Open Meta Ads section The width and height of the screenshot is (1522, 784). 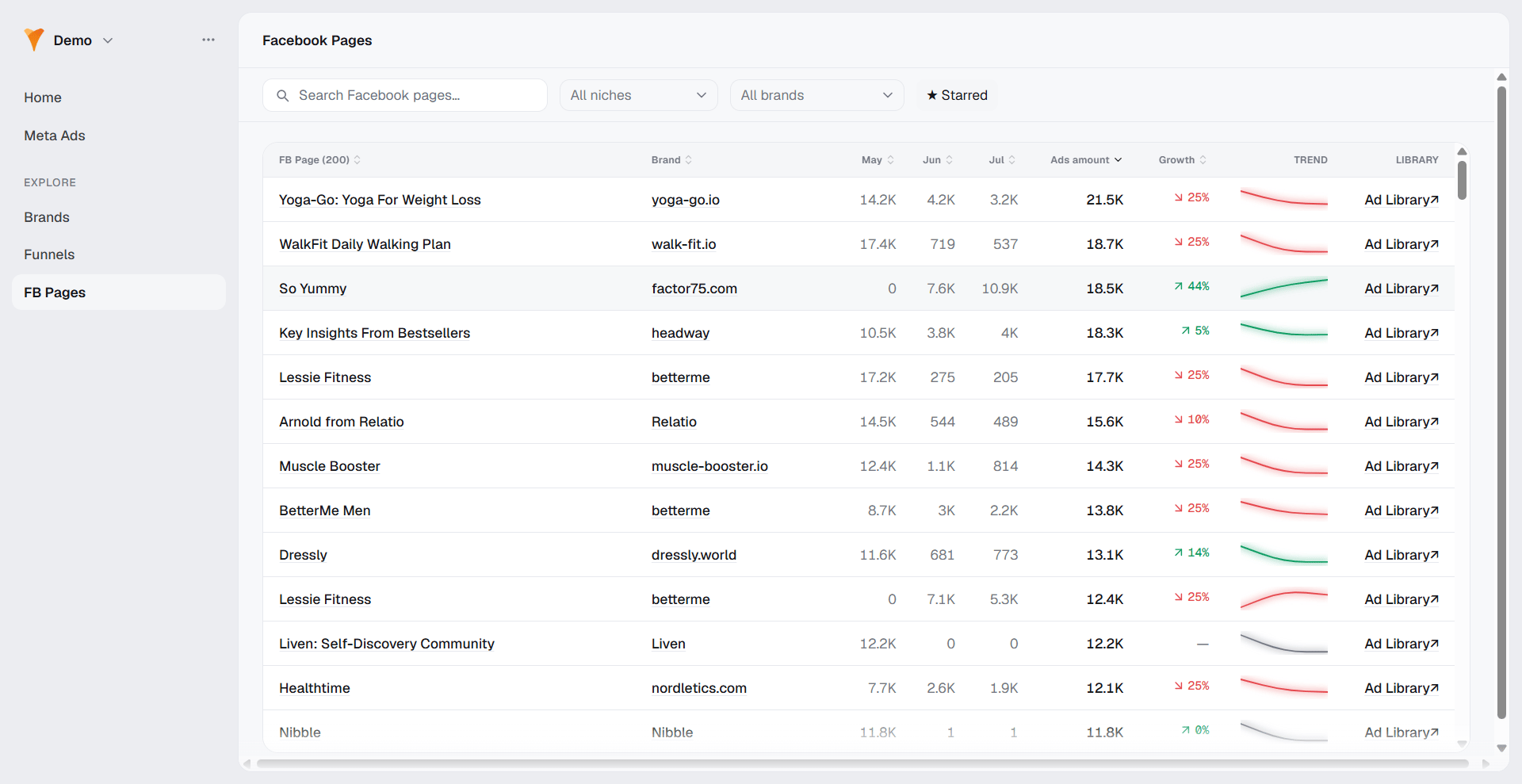click(x=55, y=136)
